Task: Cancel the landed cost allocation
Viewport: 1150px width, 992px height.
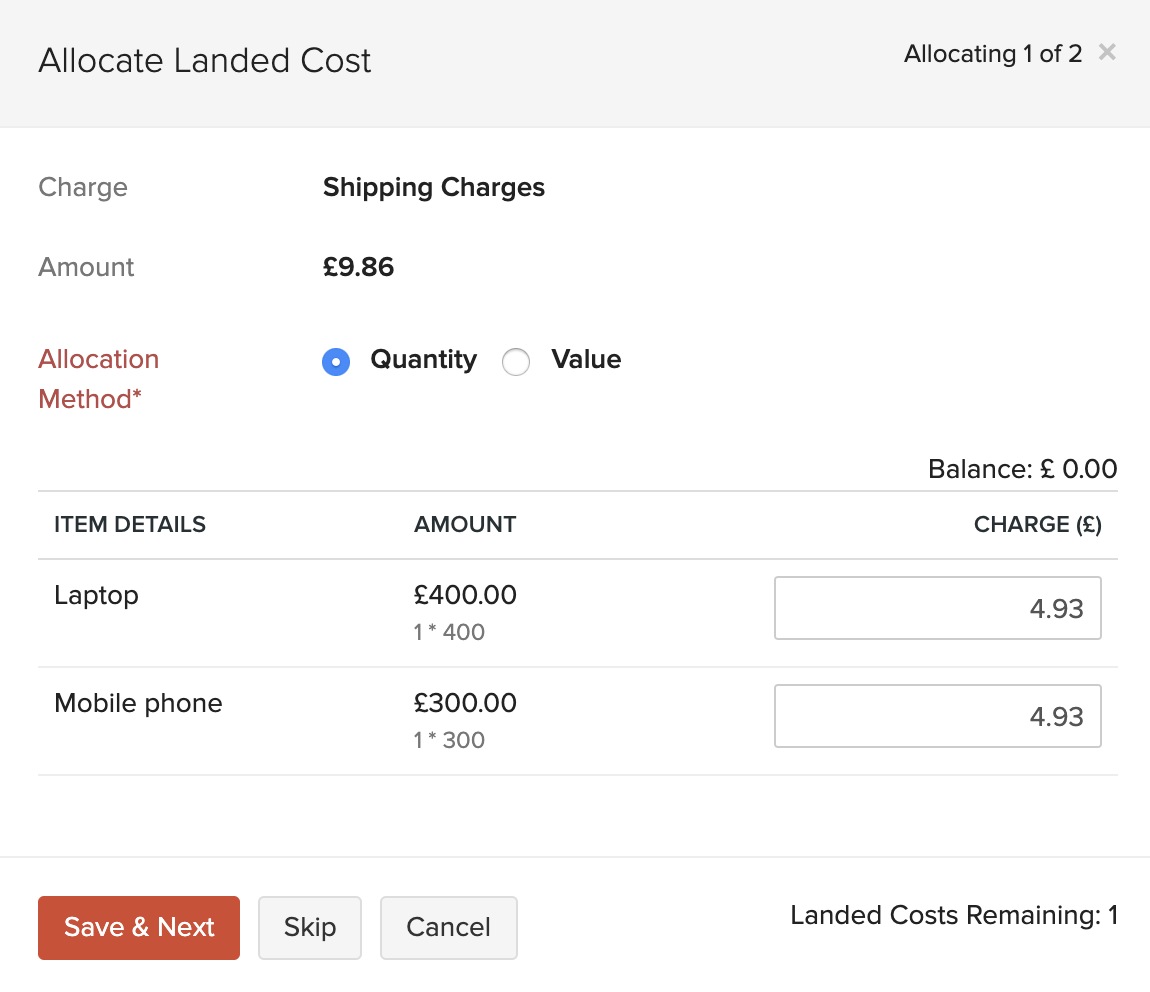Action: [448, 928]
